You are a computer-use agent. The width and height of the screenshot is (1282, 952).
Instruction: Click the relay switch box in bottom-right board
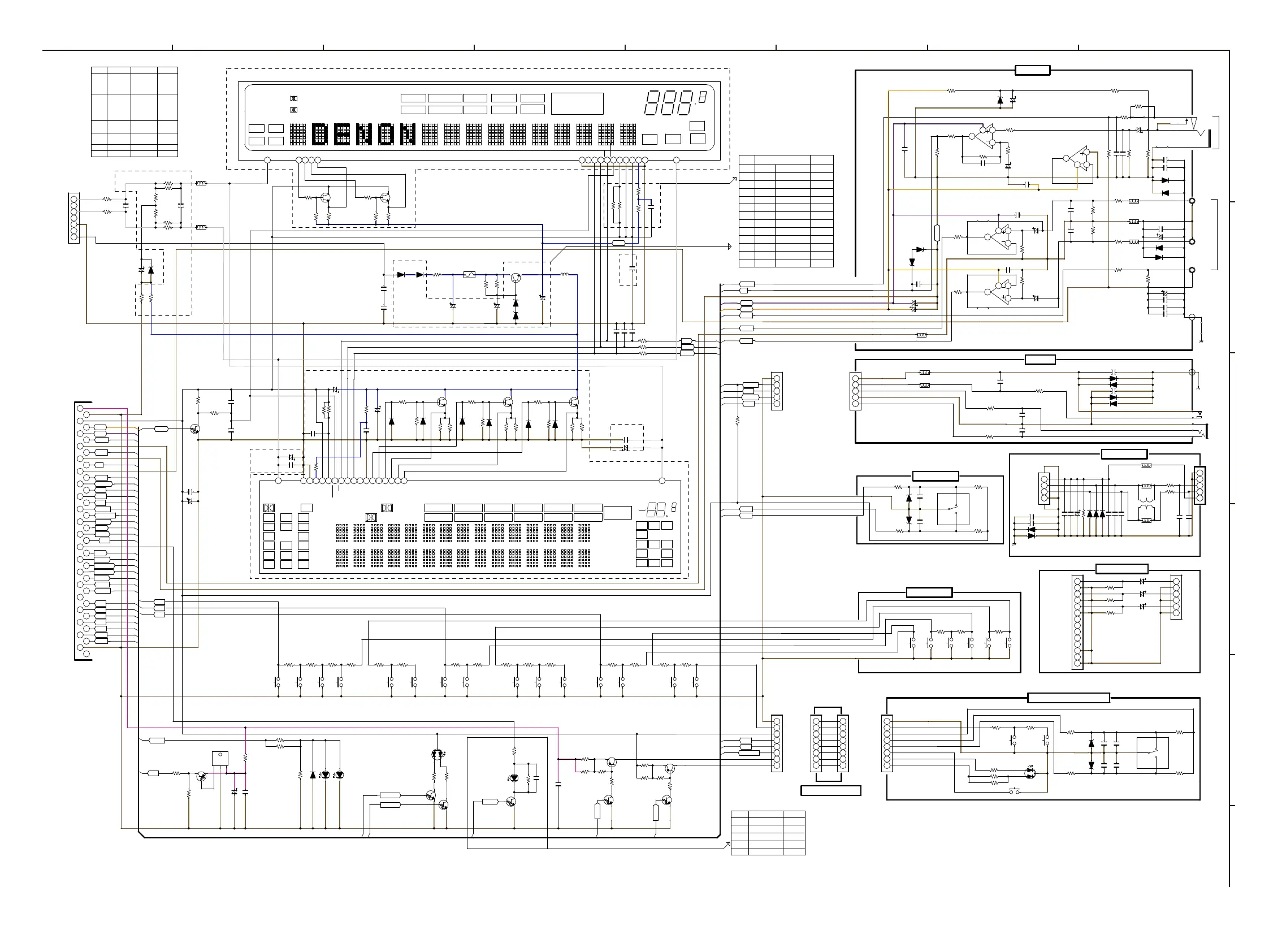tap(1153, 752)
